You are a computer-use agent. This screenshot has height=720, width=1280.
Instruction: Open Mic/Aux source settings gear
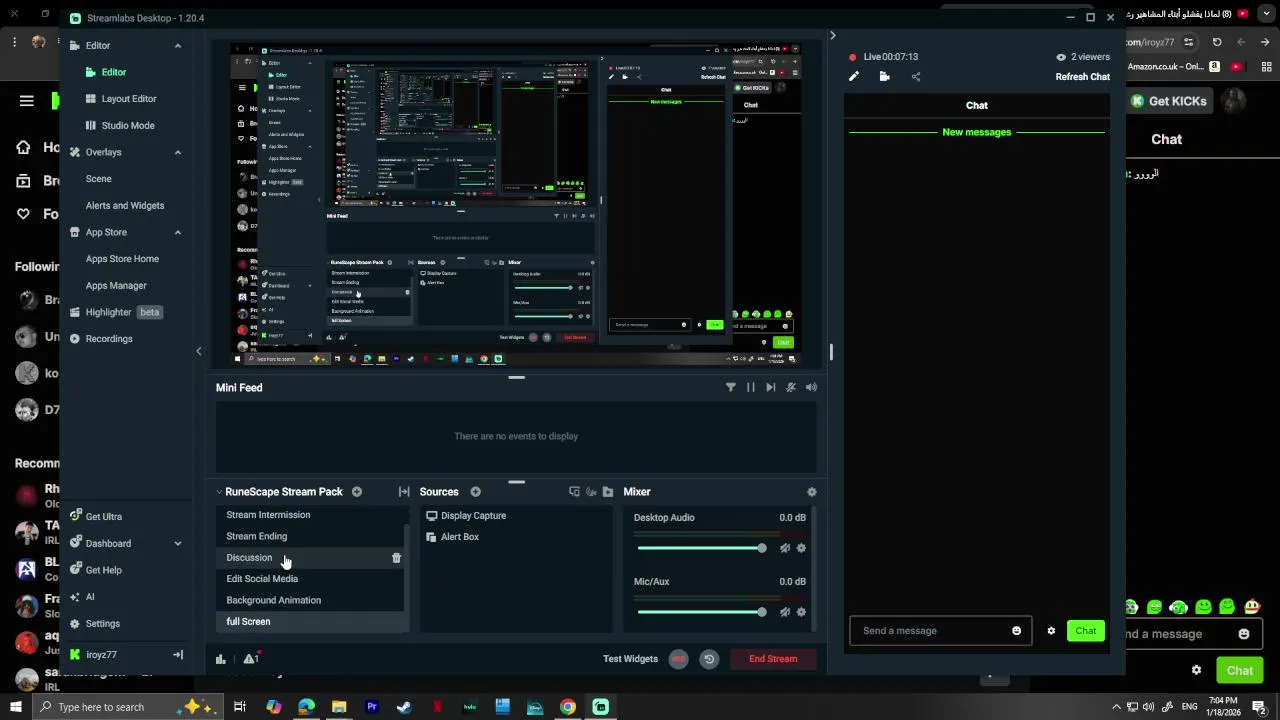[x=801, y=612]
